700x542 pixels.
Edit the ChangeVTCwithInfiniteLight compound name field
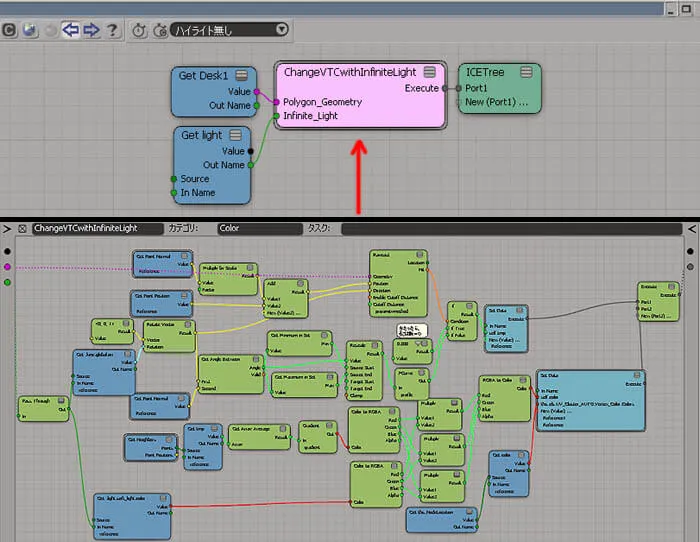[97, 229]
